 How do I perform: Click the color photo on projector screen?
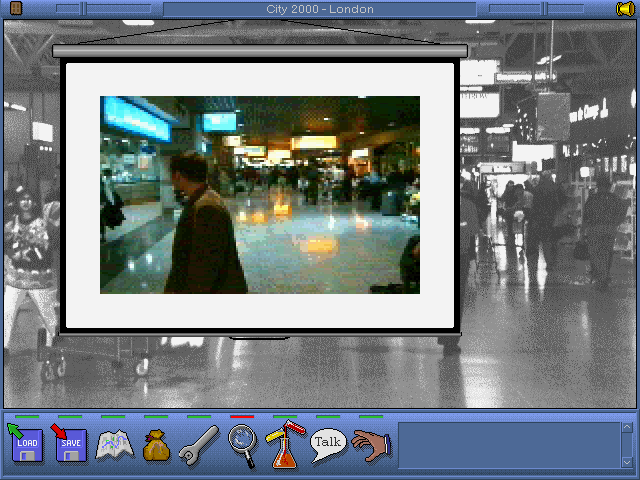pos(260,195)
